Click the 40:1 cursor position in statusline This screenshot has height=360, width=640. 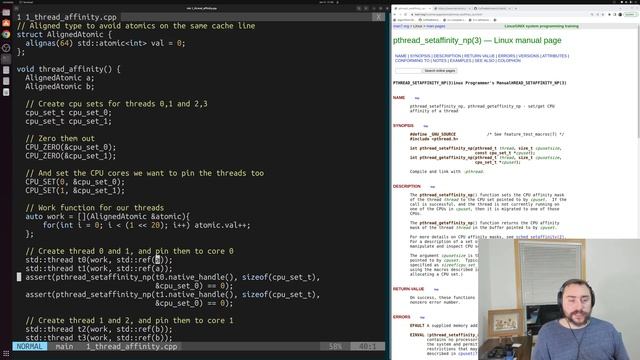tap(367, 347)
